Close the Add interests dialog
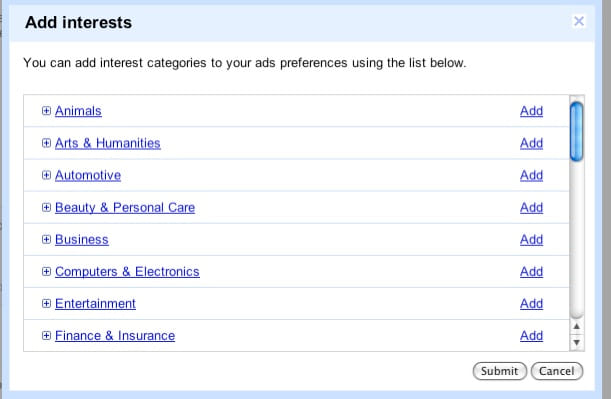611x399 pixels. [x=579, y=21]
